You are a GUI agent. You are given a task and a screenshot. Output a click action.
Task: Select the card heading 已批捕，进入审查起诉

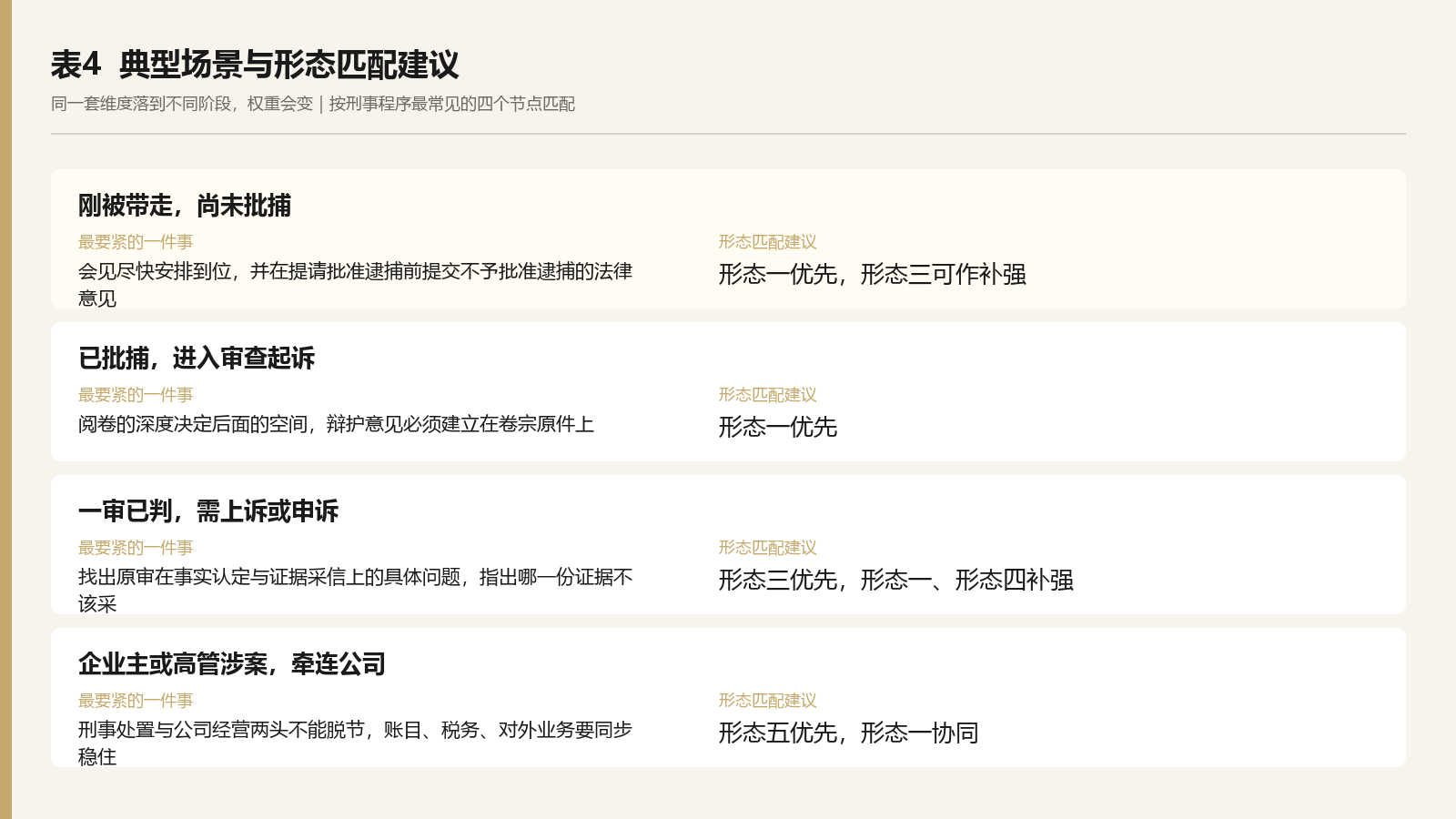click(x=197, y=359)
